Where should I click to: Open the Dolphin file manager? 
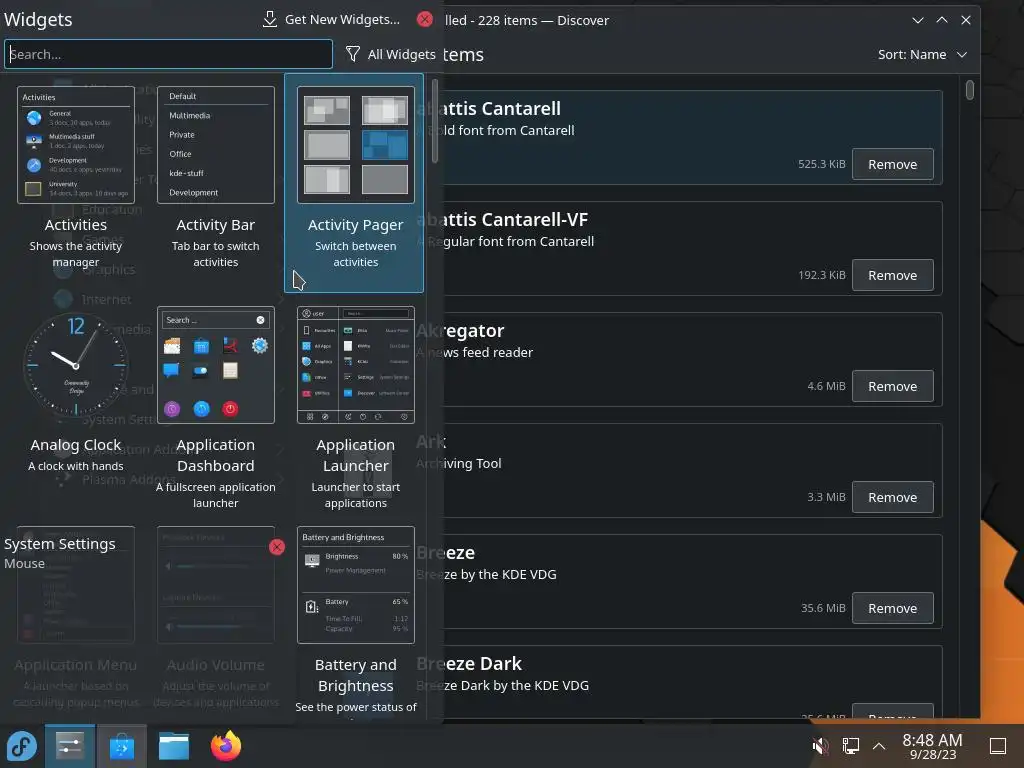point(174,746)
